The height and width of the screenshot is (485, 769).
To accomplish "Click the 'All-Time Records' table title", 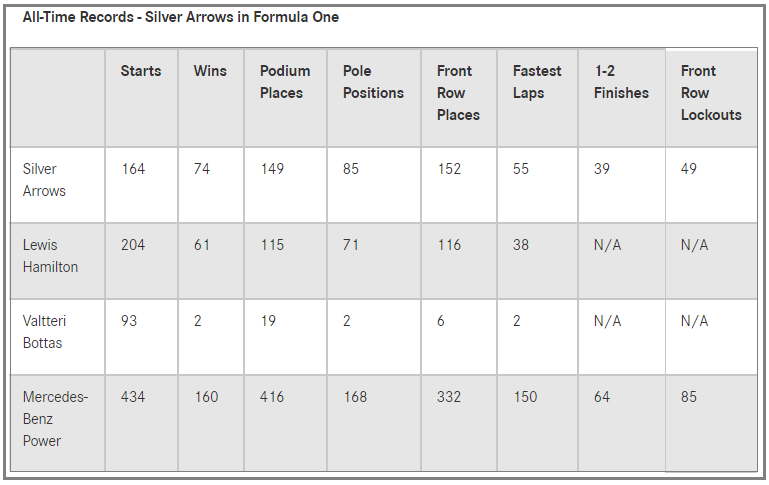I will [x=180, y=17].
